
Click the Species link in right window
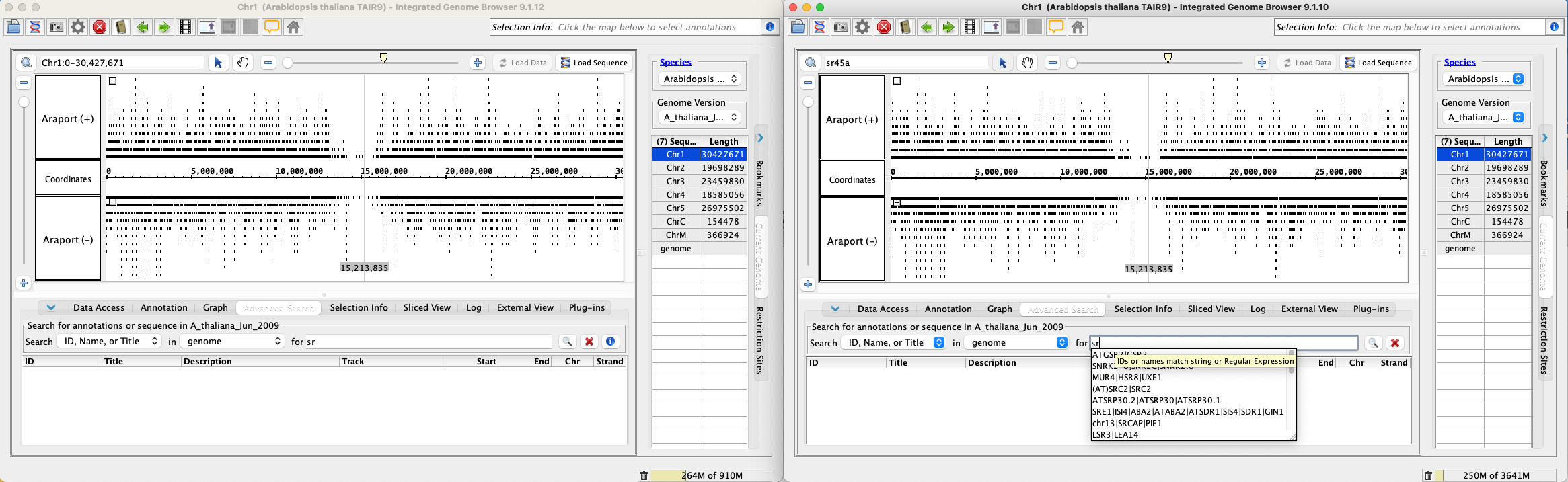(x=1459, y=62)
